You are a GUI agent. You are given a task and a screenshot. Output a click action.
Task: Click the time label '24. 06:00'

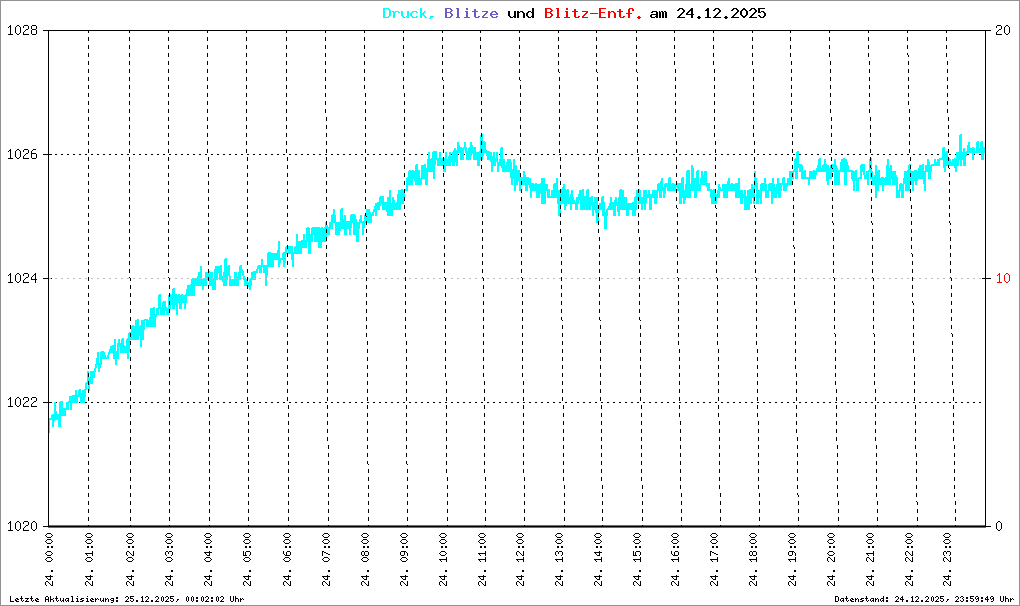click(x=287, y=560)
